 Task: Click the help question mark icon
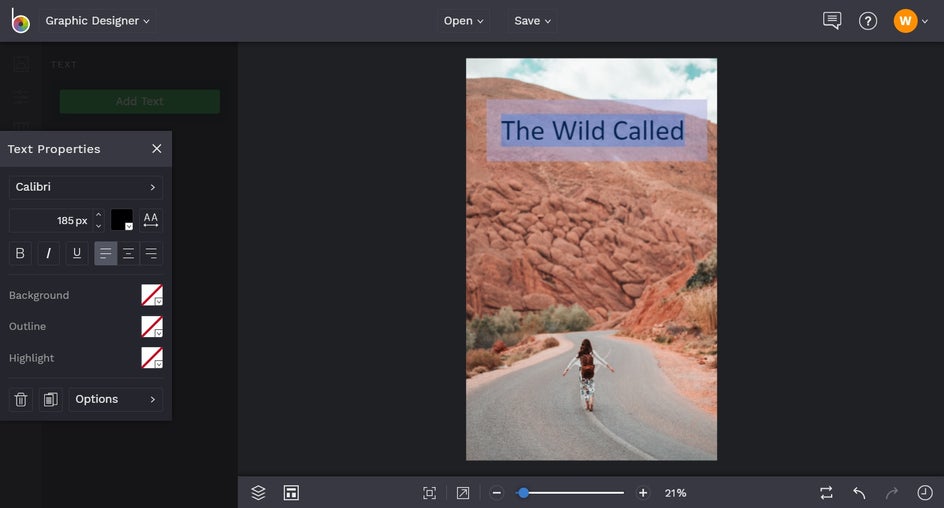coord(868,21)
